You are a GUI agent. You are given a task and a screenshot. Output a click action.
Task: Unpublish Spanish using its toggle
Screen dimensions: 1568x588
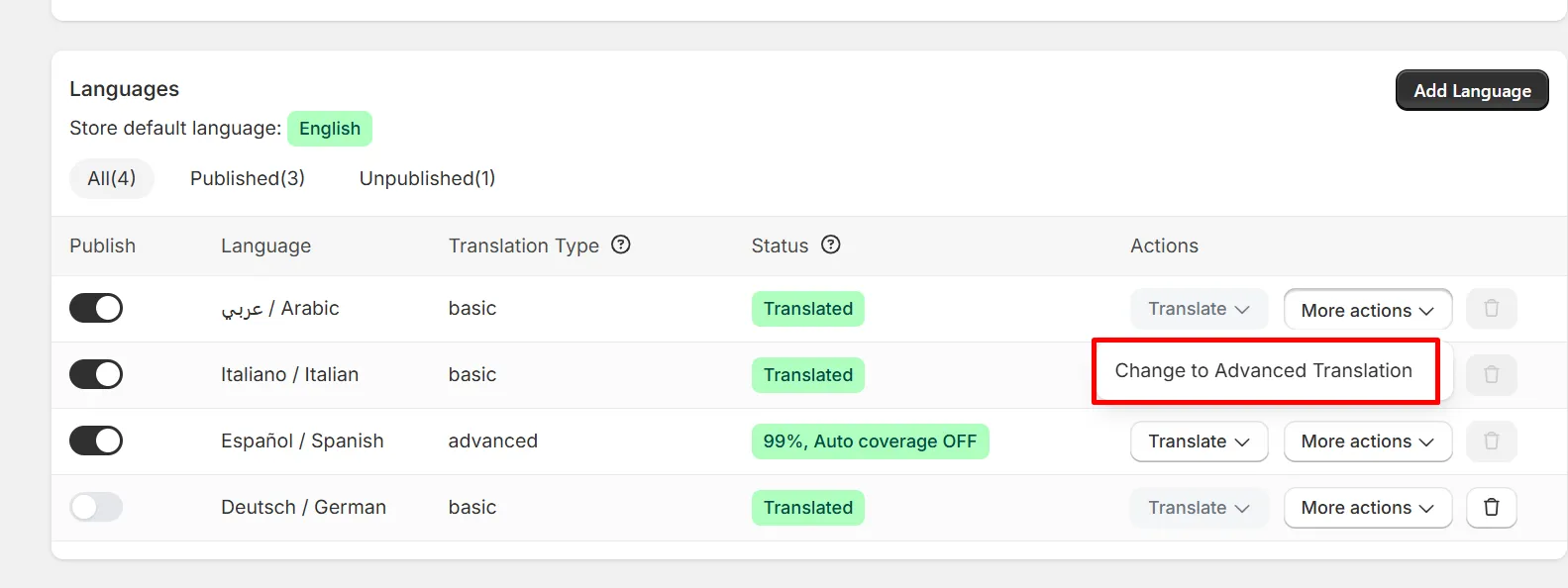tap(96, 441)
